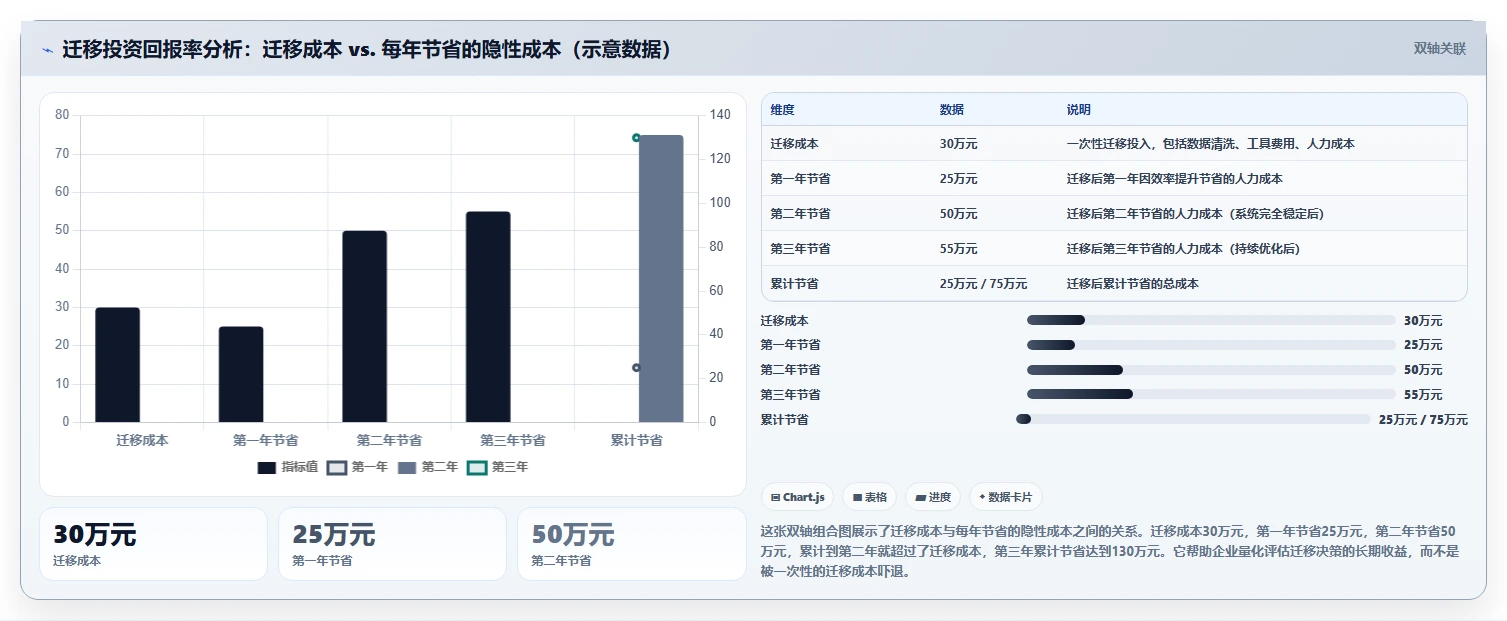Click 累计节省 cell in the table
1507x621 pixels.
pyautogui.click(x=794, y=284)
